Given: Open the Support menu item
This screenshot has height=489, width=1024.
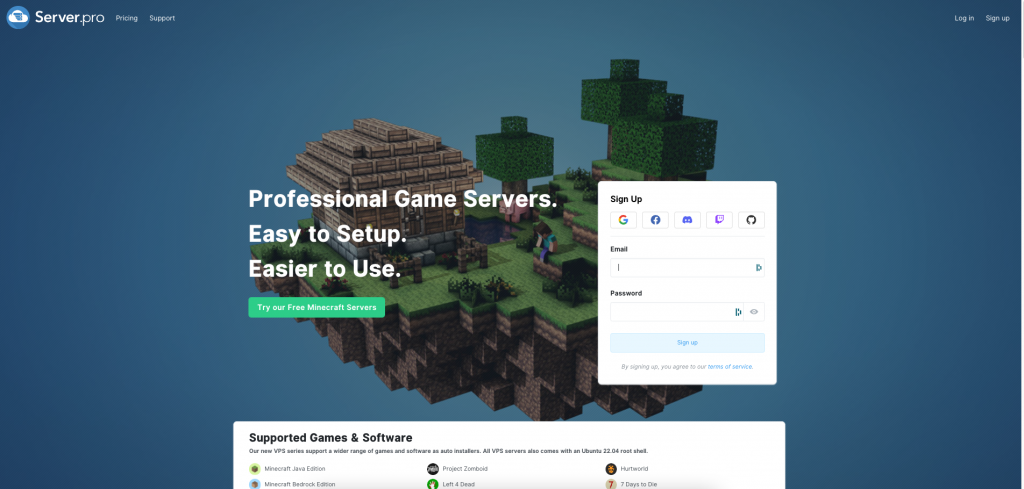Looking at the screenshot, I should point(162,18).
